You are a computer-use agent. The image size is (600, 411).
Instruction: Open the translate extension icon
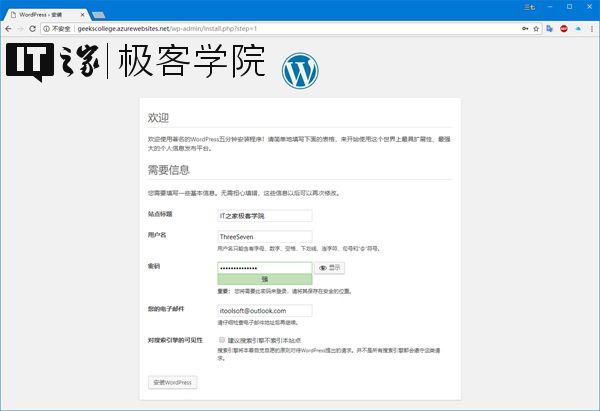pyautogui.click(x=550, y=29)
